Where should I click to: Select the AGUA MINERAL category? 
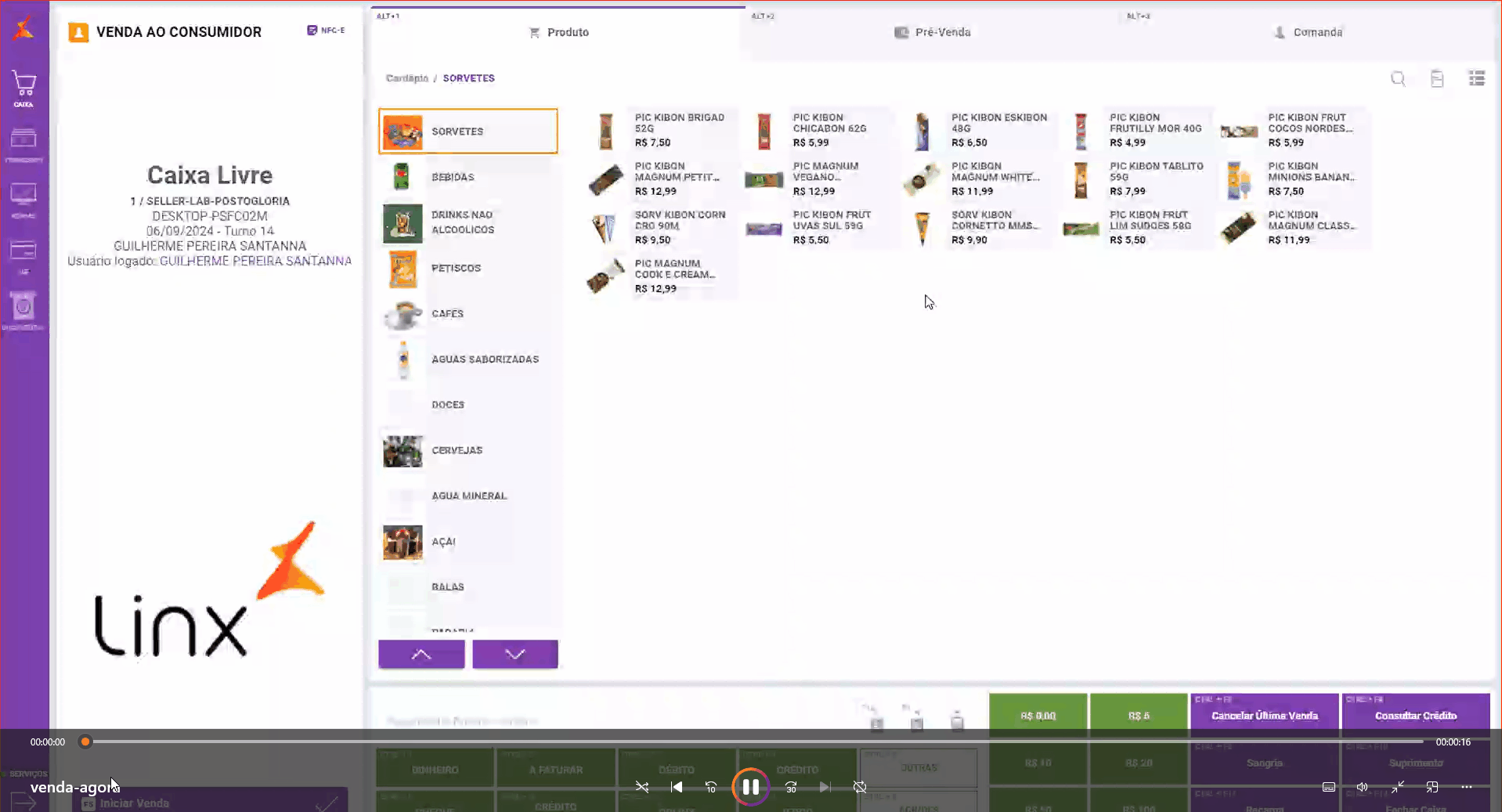468,496
